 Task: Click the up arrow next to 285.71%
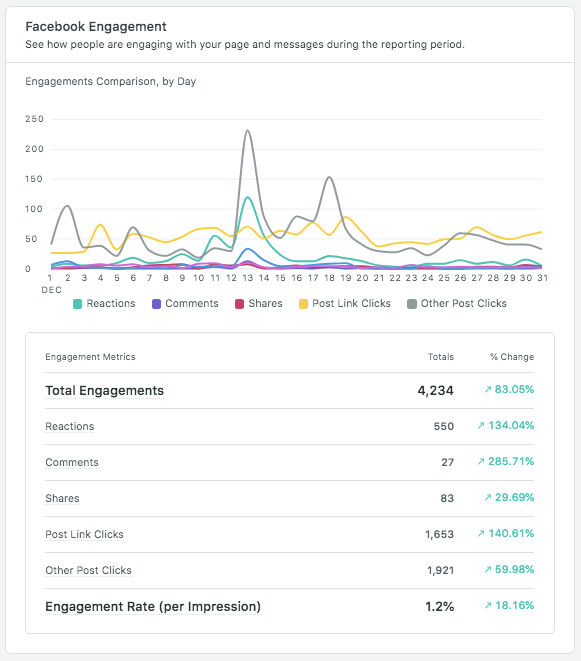[x=481, y=462]
